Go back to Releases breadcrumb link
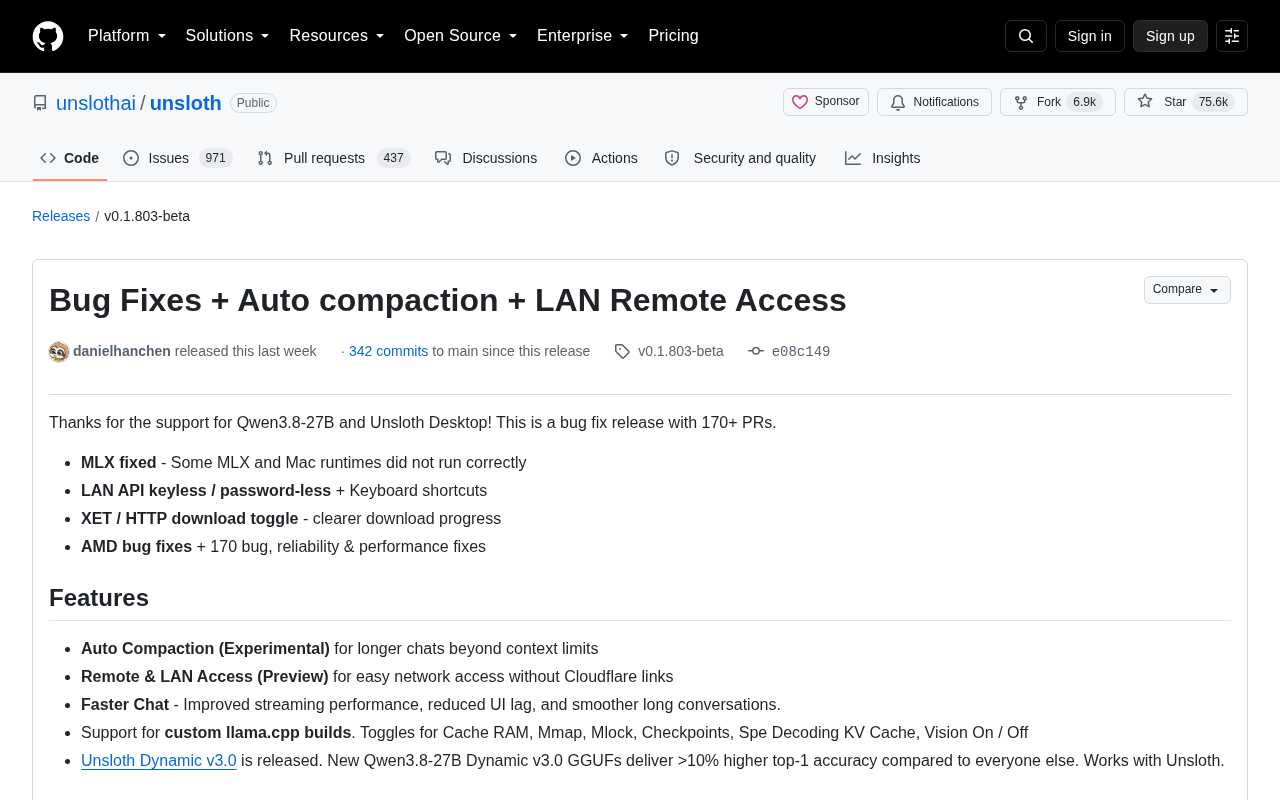 tap(61, 216)
